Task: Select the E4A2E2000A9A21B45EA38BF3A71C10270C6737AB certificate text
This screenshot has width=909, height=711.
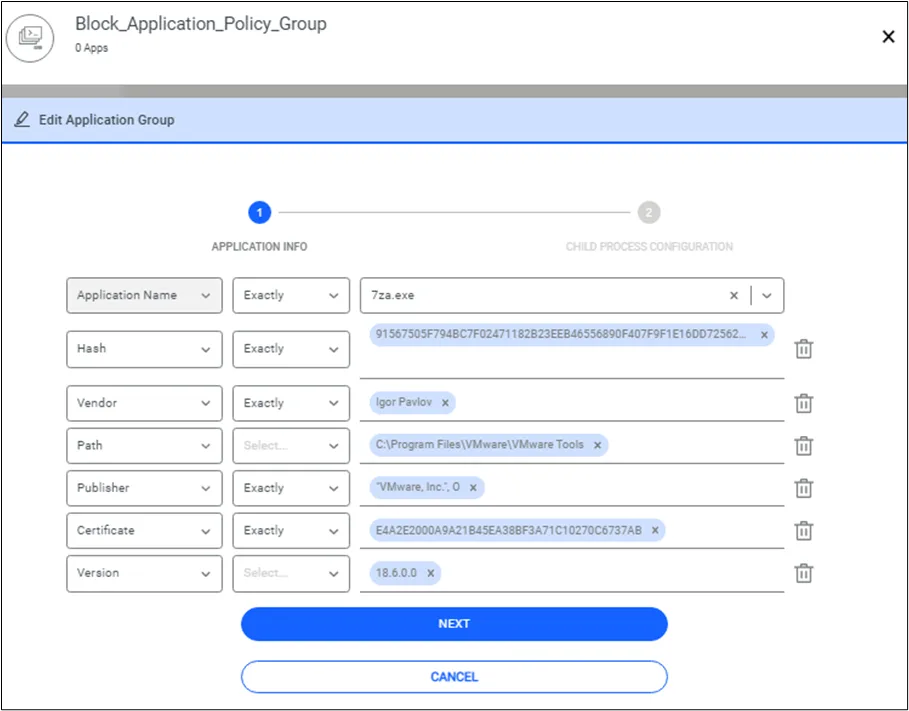Action: [508, 530]
